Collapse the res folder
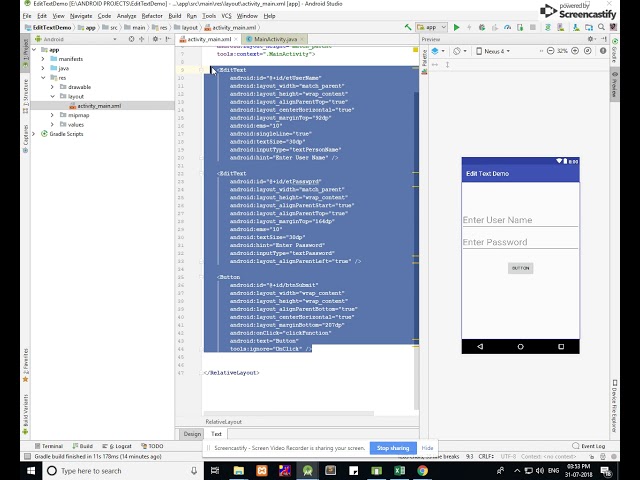This screenshot has height=480, width=640. pyautogui.click(x=43, y=78)
